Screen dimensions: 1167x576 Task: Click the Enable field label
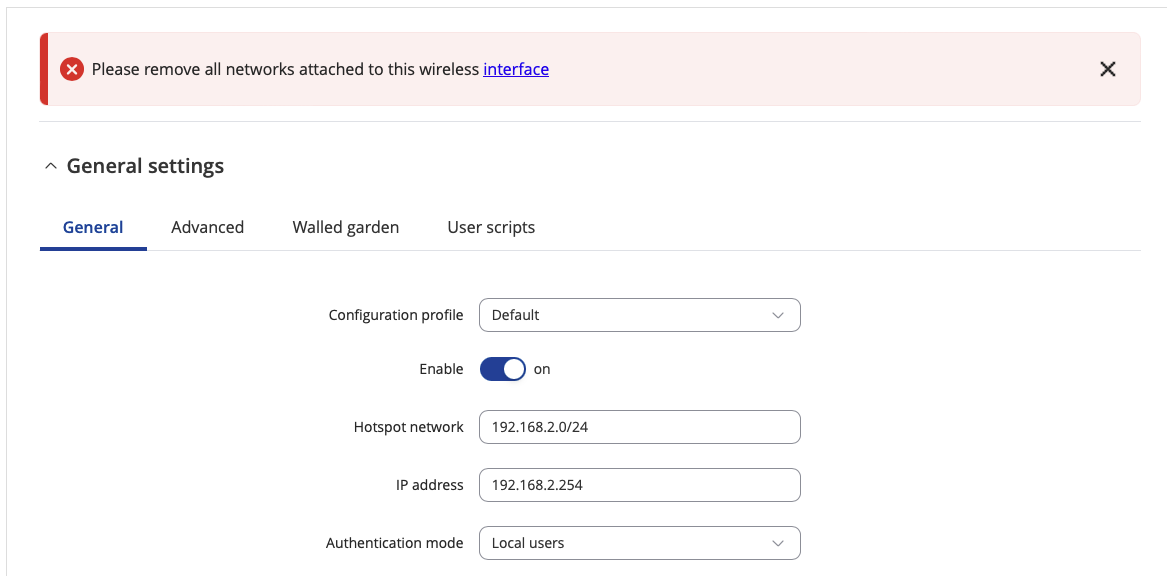point(441,369)
